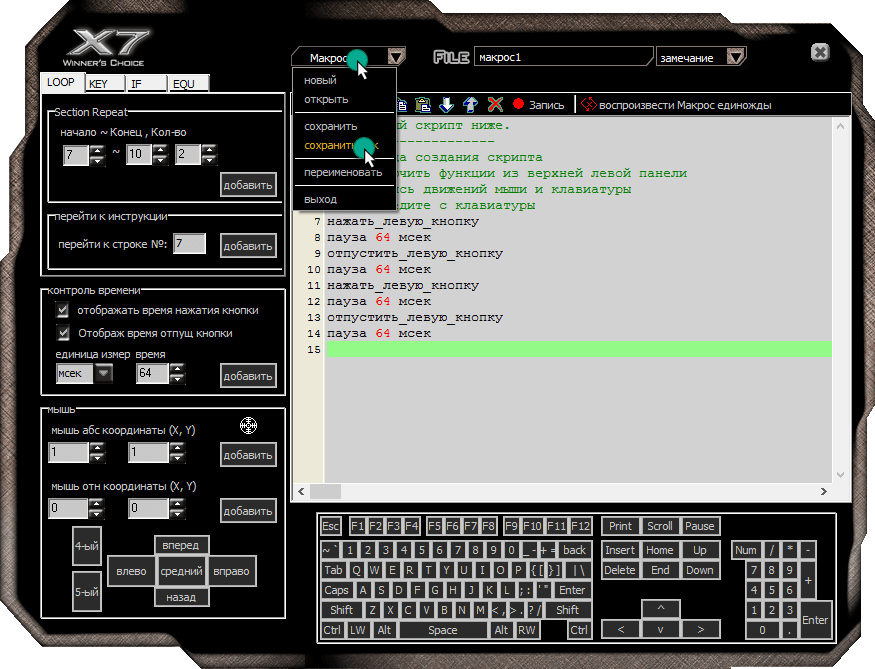This screenshot has height=669, width=875.
Task: Click the mouse crosshair coordinate picker icon
Action: pyautogui.click(x=248, y=426)
